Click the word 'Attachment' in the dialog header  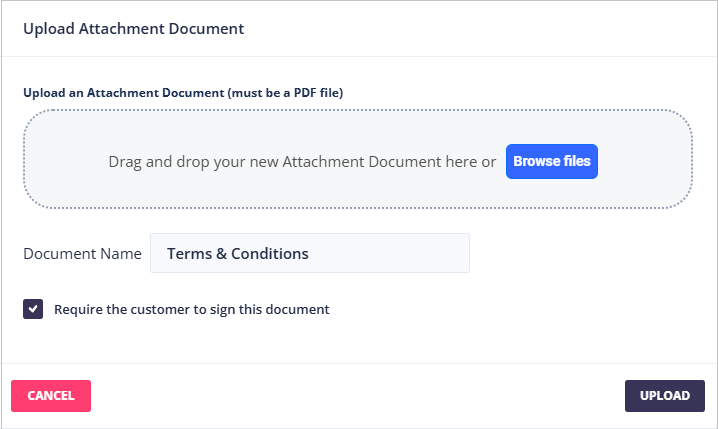coord(119,28)
